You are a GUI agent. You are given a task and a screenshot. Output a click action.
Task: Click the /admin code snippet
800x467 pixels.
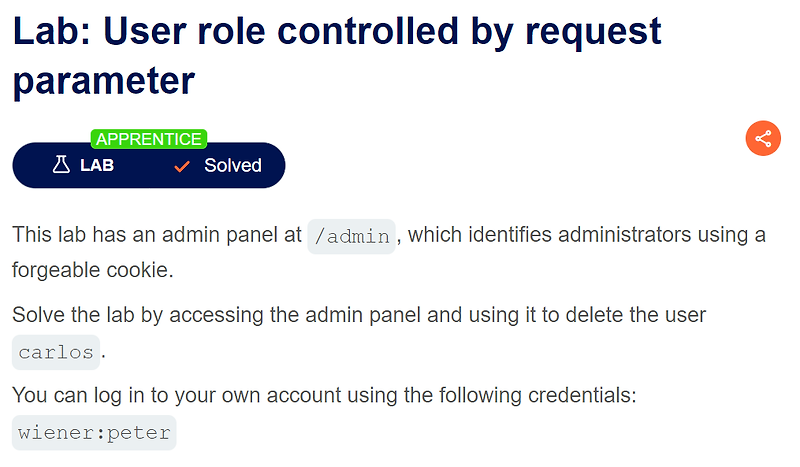pyautogui.click(x=352, y=236)
